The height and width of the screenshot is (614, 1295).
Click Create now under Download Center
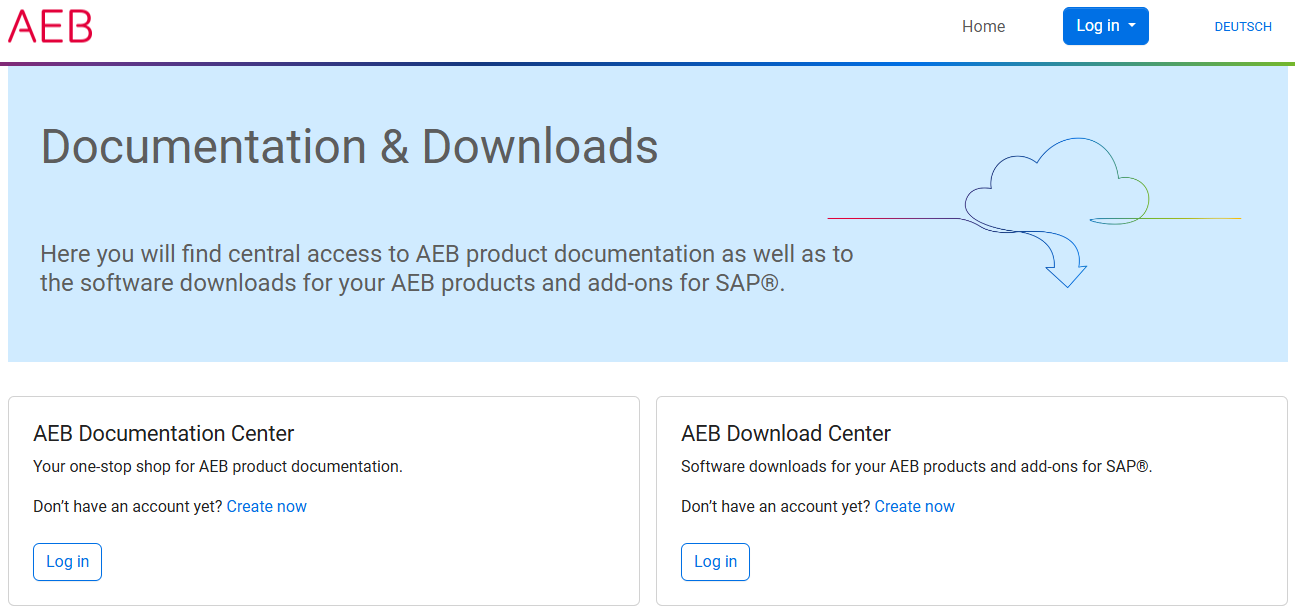[x=914, y=506]
